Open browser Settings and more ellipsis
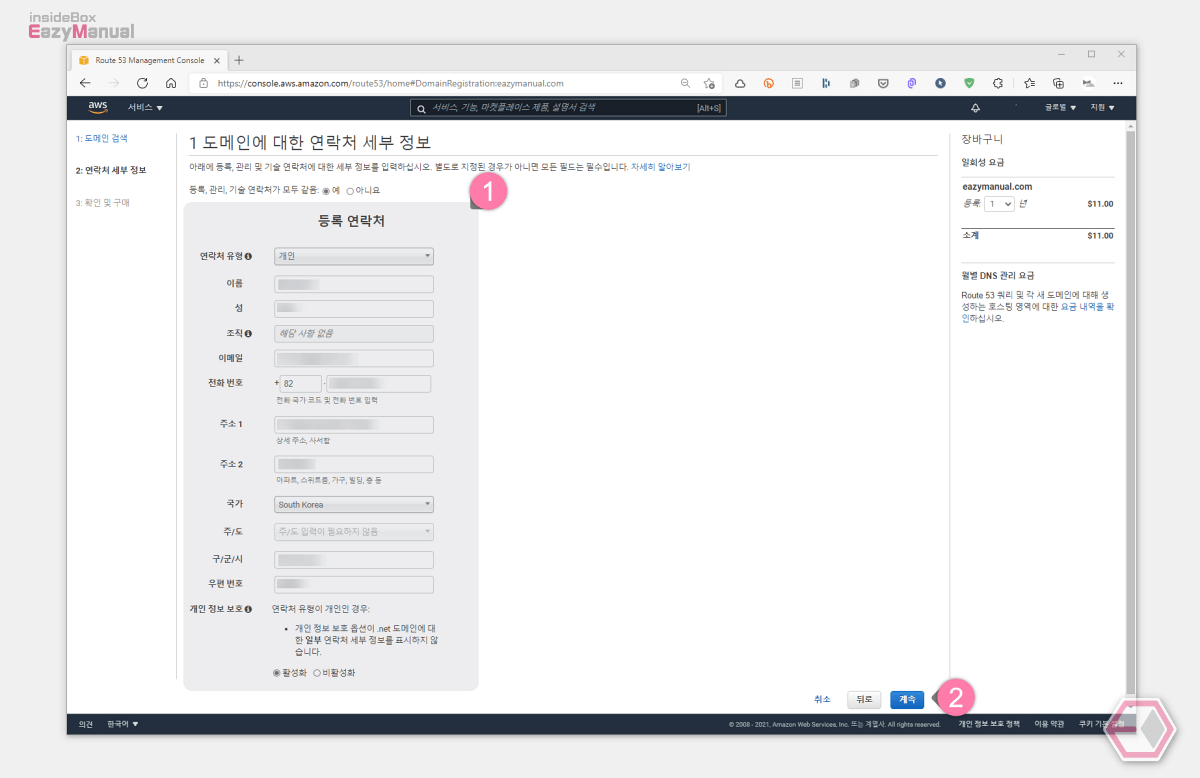This screenshot has height=778, width=1200. [x=1118, y=83]
